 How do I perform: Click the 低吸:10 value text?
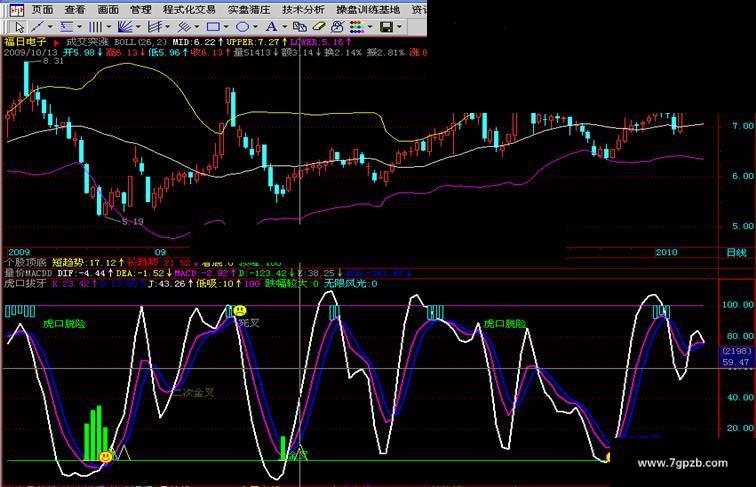click(x=216, y=284)
